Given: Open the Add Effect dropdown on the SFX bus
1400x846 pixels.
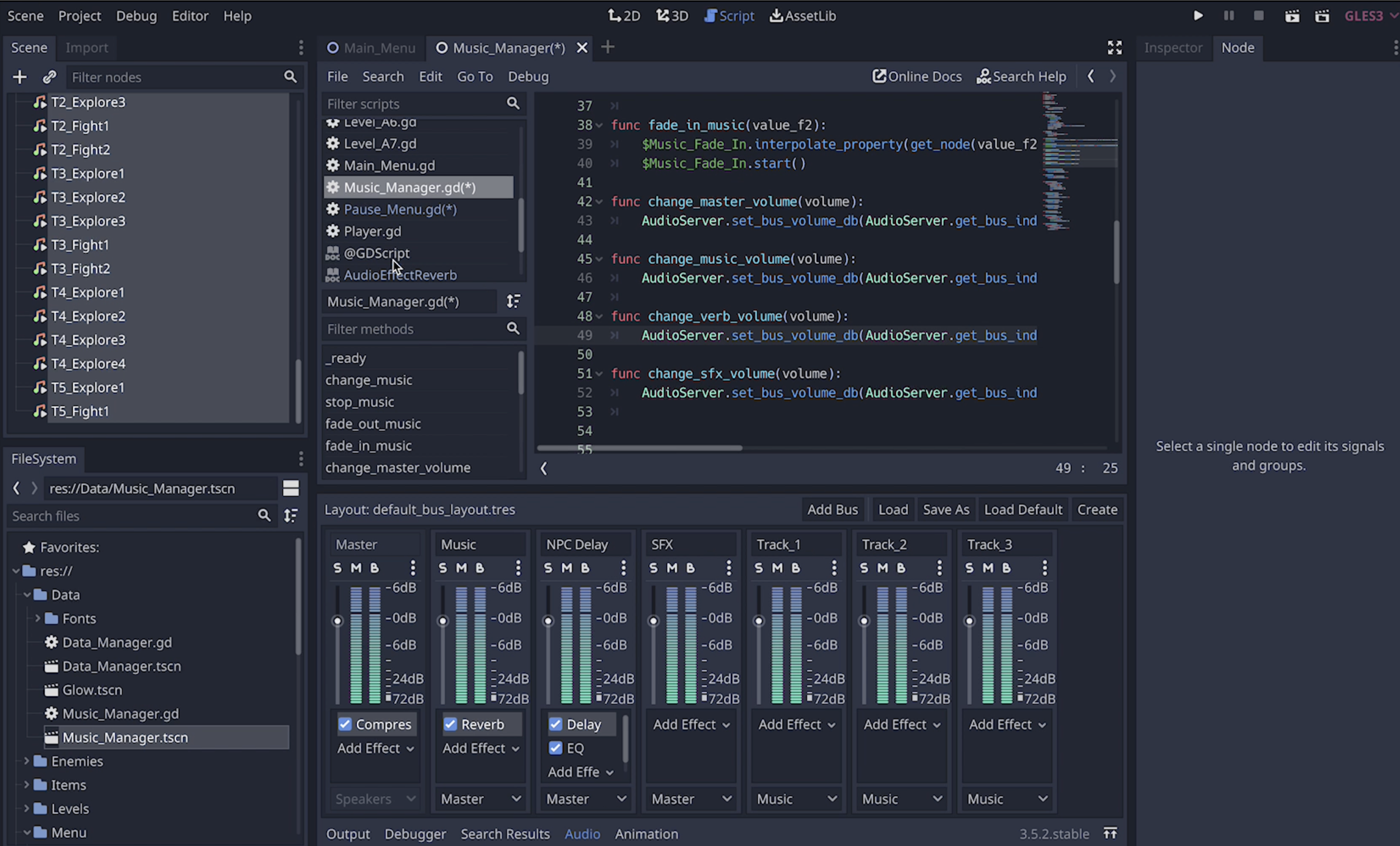Looking at the screenshot, I should 691,724.
